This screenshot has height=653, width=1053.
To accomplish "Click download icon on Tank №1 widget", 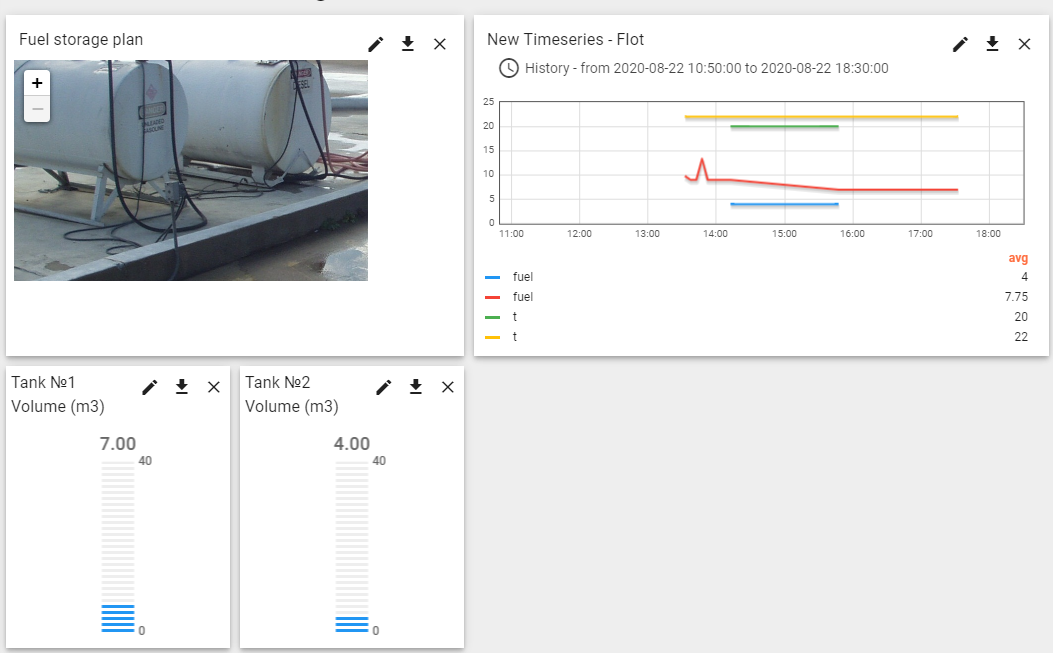I will pyautogui.click(x=181, y=387).
